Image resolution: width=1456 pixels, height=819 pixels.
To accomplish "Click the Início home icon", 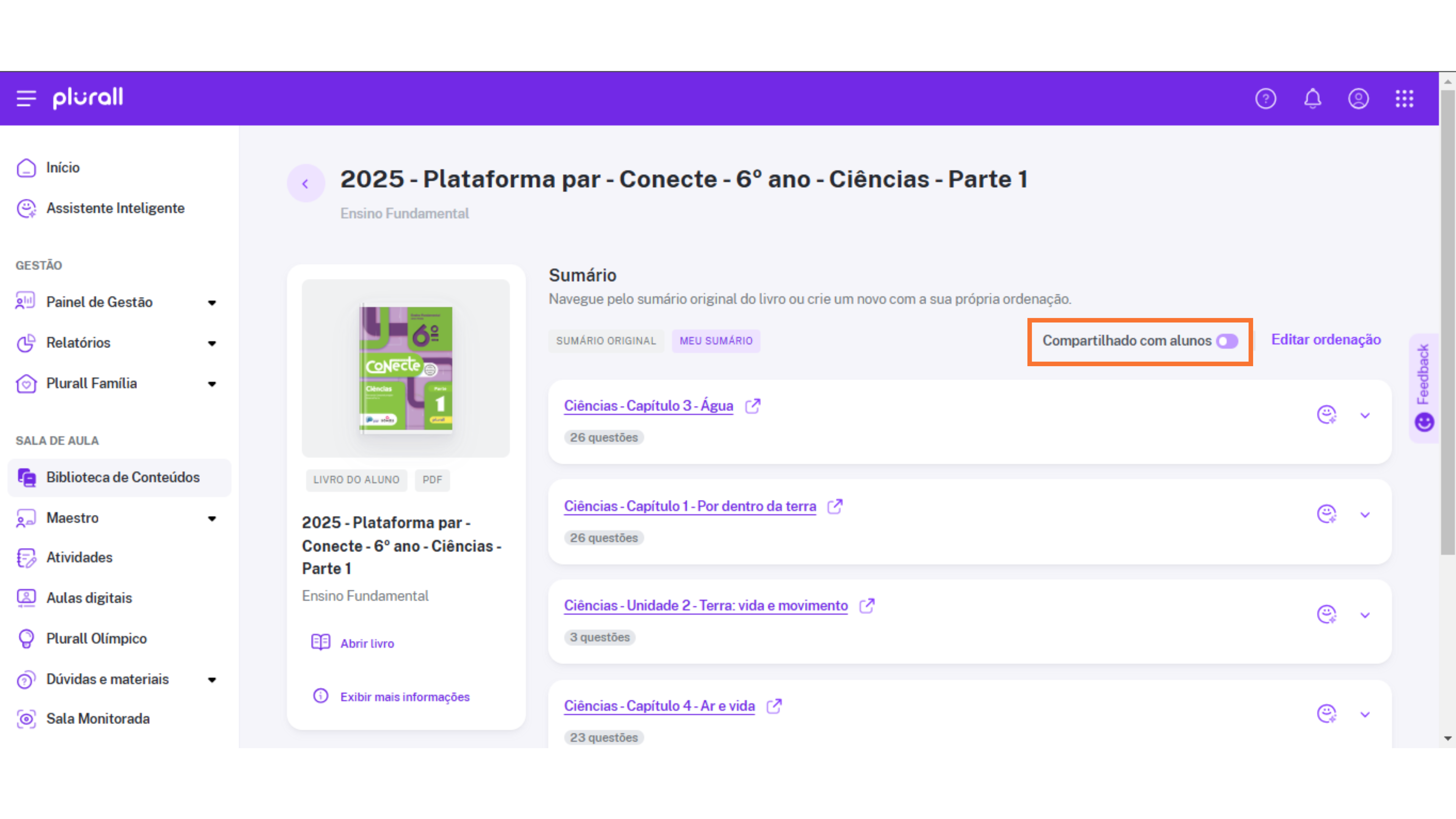I will [x=26, y=168].
